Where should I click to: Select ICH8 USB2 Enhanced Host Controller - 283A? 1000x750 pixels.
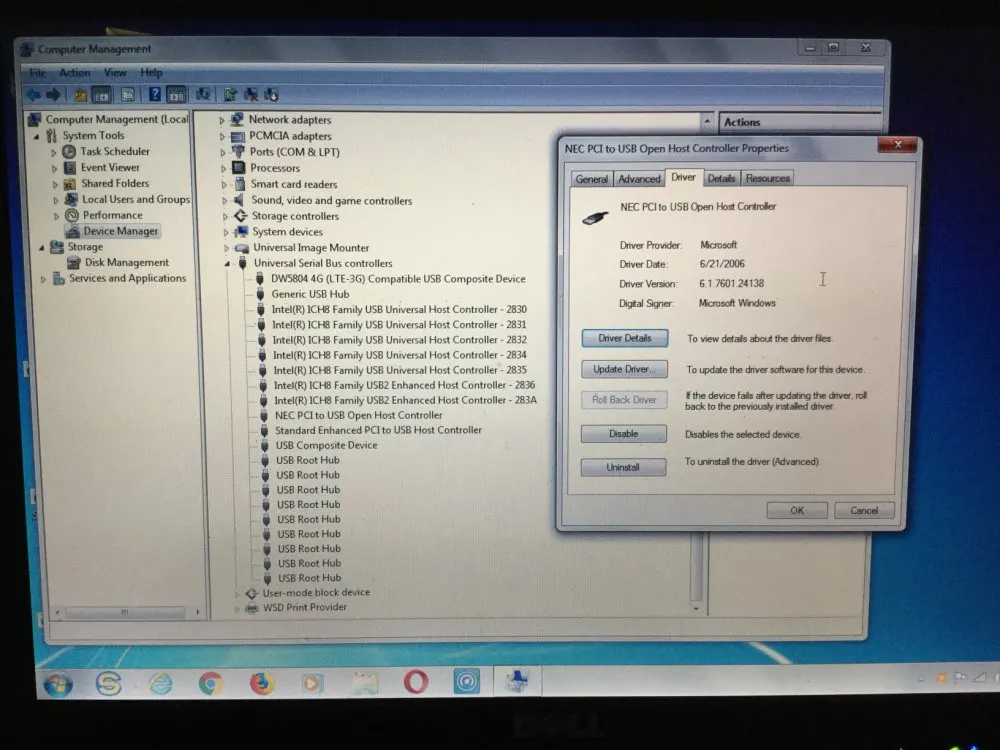(406, 401)
